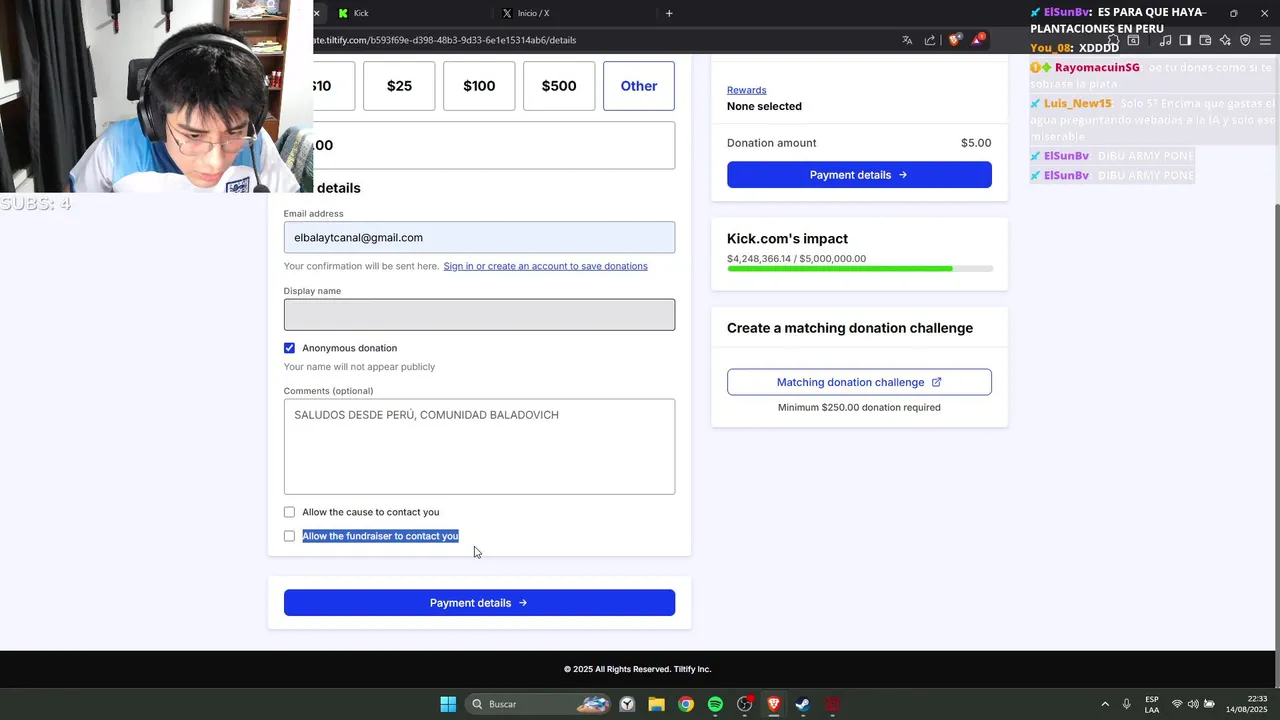Open the Brave Wallet icon
Viewport: 1280px width, 720px height.
tap(1205, 40)
